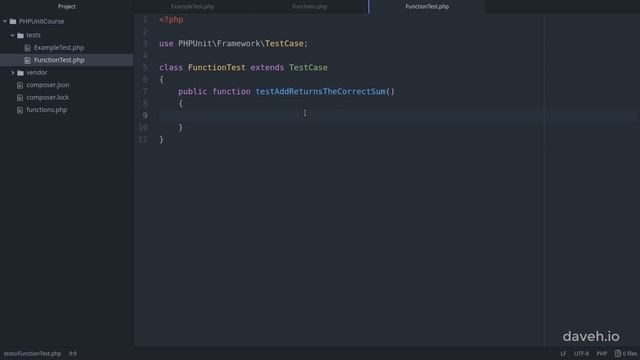
Task: Click the FunctionTest class name in code
Action: click(217, 67)
